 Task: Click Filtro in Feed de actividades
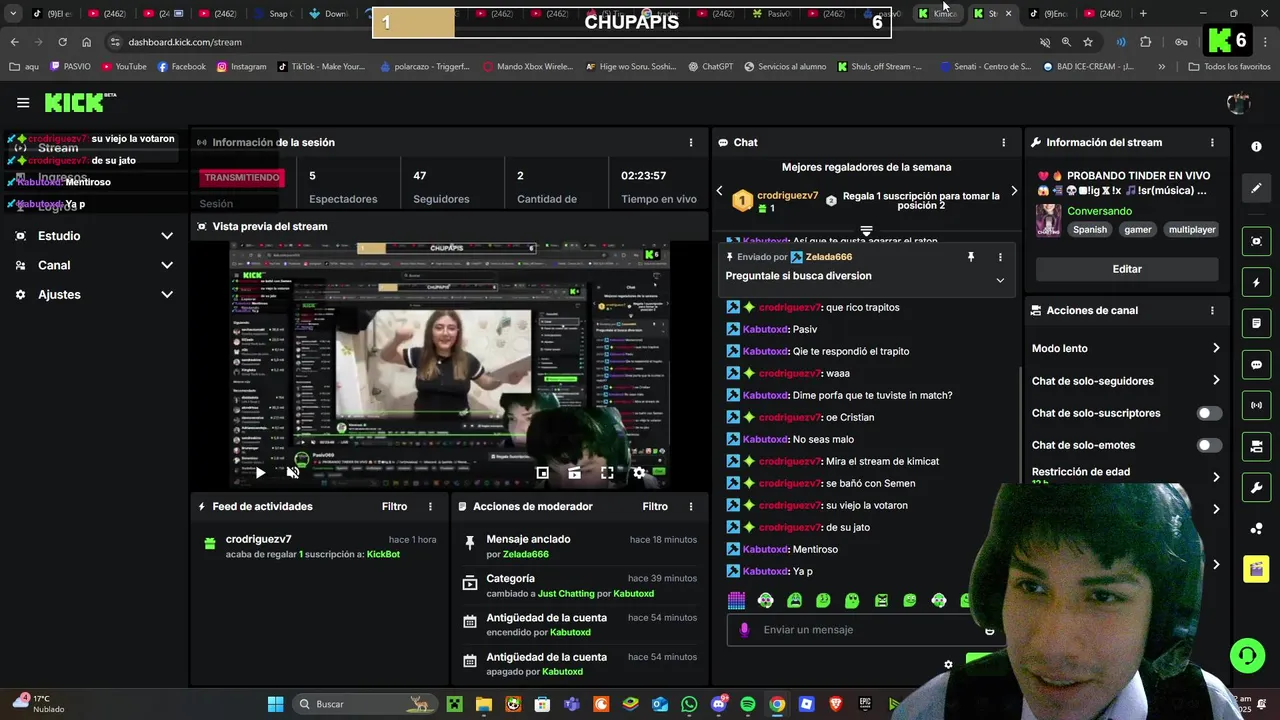[394, 506]
